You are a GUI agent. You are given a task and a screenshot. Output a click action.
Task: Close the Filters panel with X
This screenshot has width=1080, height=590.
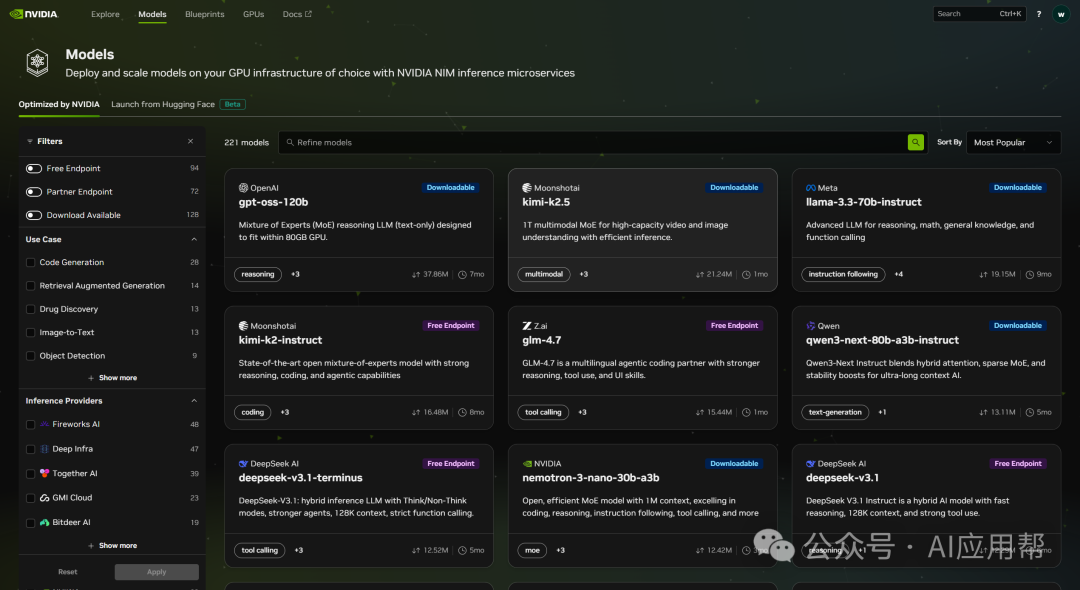[x=191, y=141]
